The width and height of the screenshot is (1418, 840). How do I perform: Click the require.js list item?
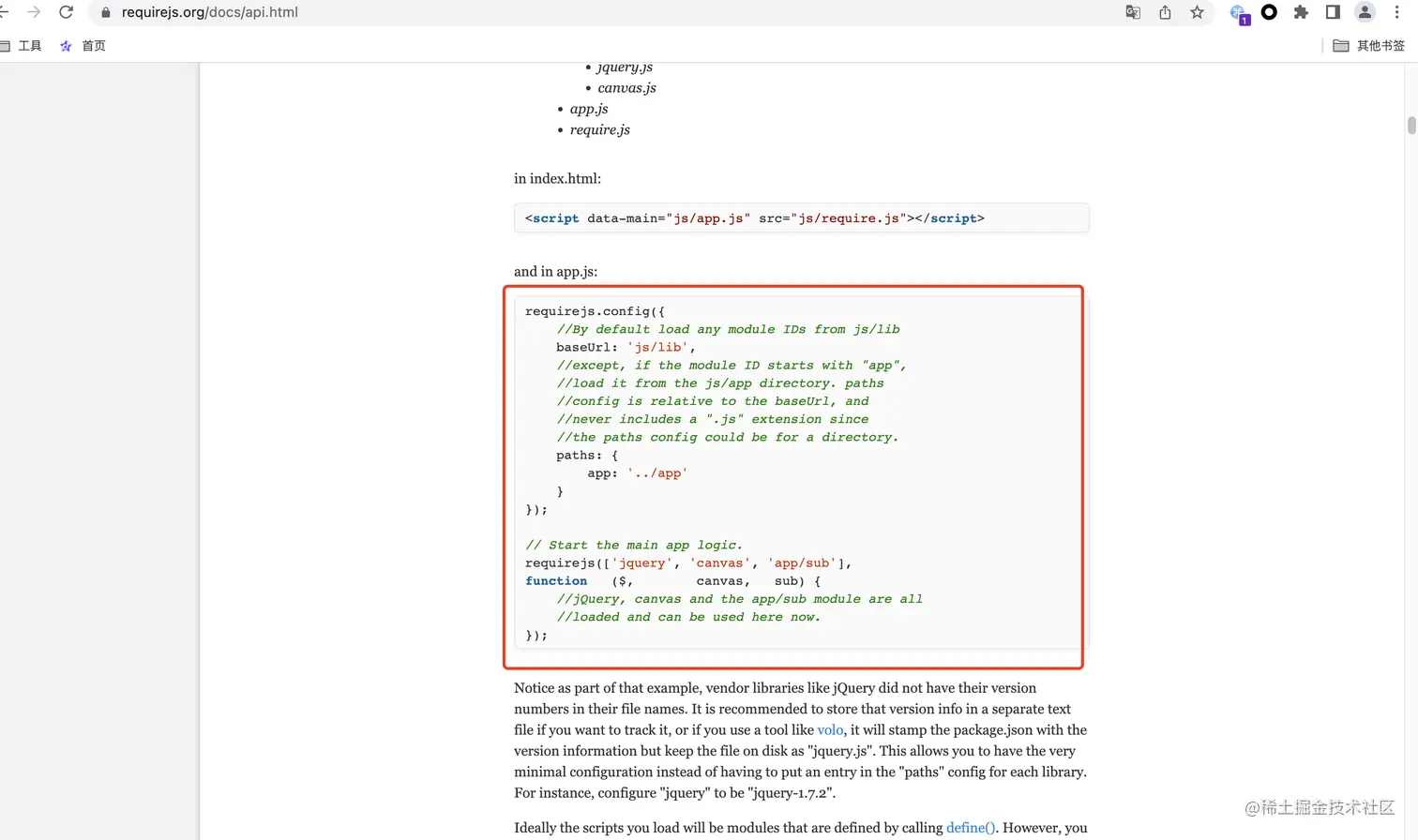600,130
